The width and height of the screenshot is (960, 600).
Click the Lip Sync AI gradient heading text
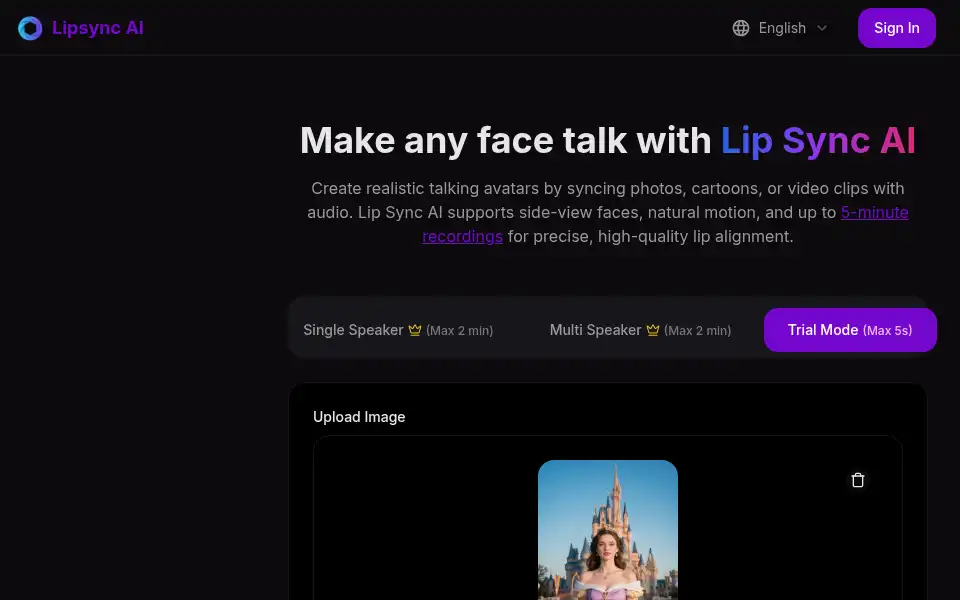click(x=818, y=141)
